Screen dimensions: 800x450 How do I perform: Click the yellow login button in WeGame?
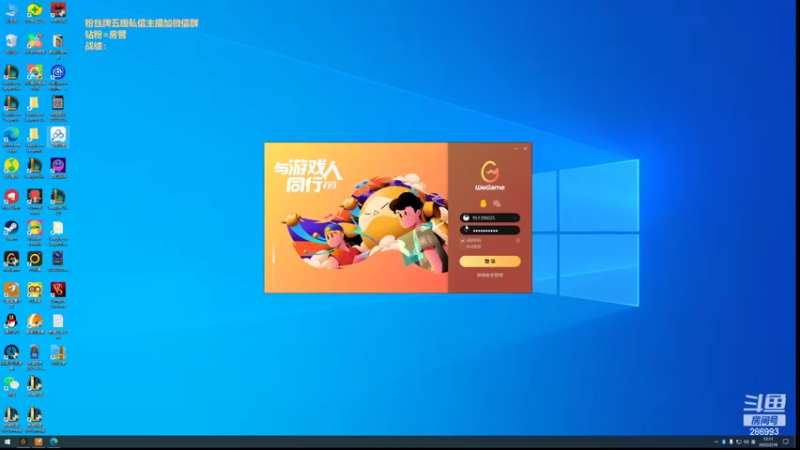coord(490,261)
